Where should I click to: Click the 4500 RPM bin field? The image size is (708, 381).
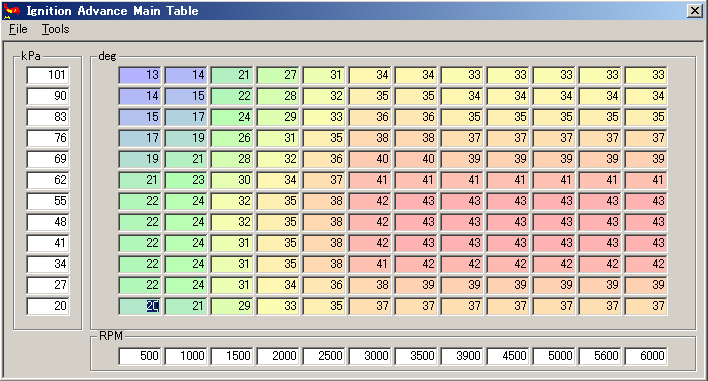pos(508,356)
